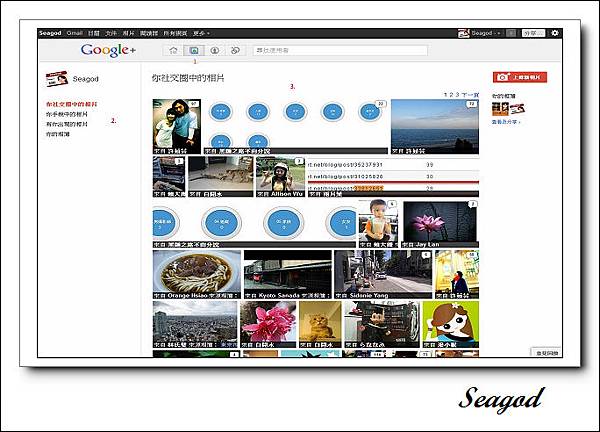Image resolution: width=600 pixels, height=432 pixels.
Task: Select 你社交圈中的相片 in left sidebar
Action: tap(72, 104)
